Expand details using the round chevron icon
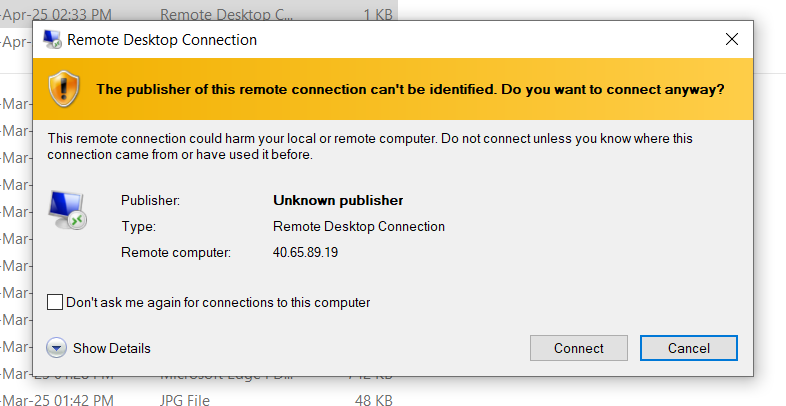 coord(56,348)
